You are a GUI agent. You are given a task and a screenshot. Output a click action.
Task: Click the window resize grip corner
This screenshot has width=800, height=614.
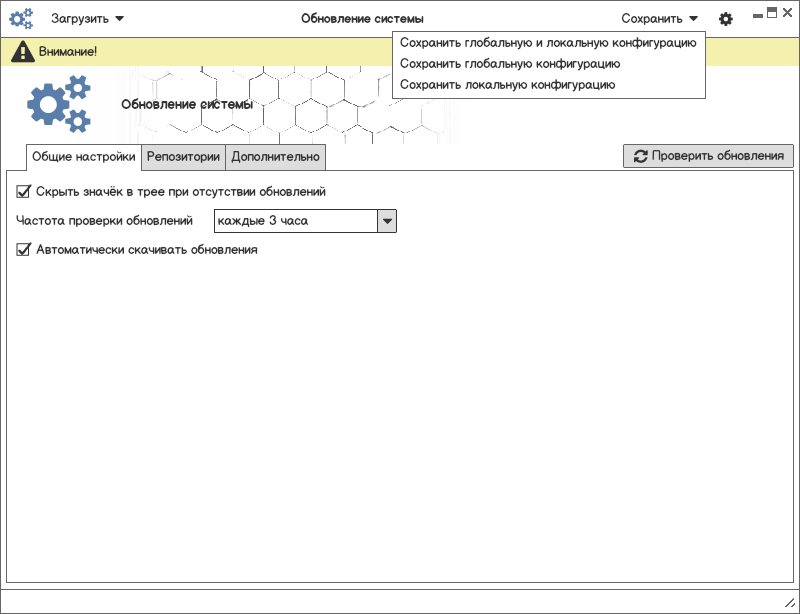[x=789, y=603]
